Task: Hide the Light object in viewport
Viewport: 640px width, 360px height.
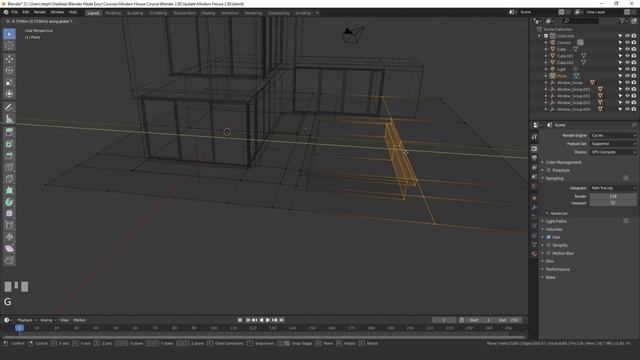Action: [627, 69]
